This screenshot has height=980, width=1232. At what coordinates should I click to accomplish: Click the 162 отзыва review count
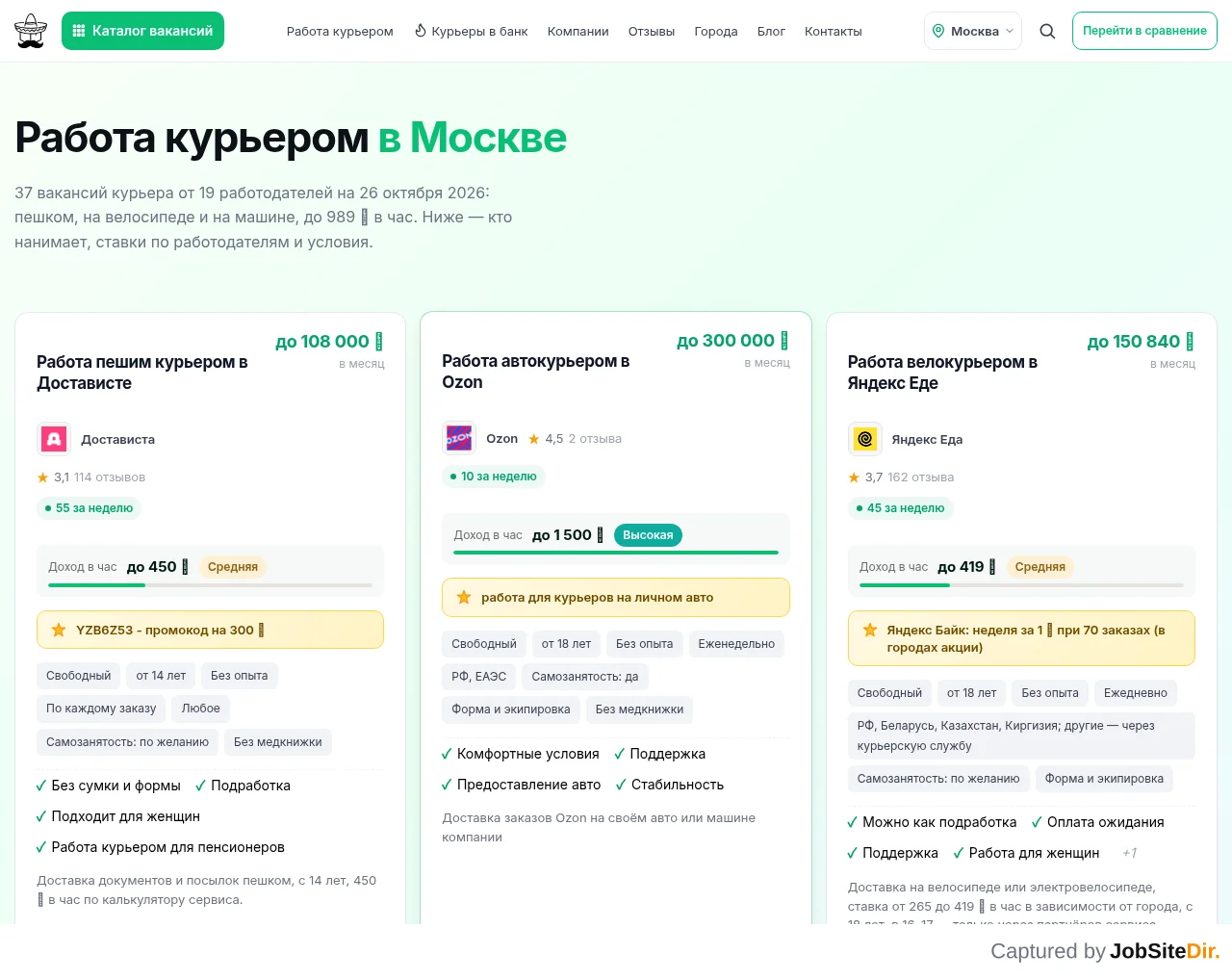(x=921, y=477)
